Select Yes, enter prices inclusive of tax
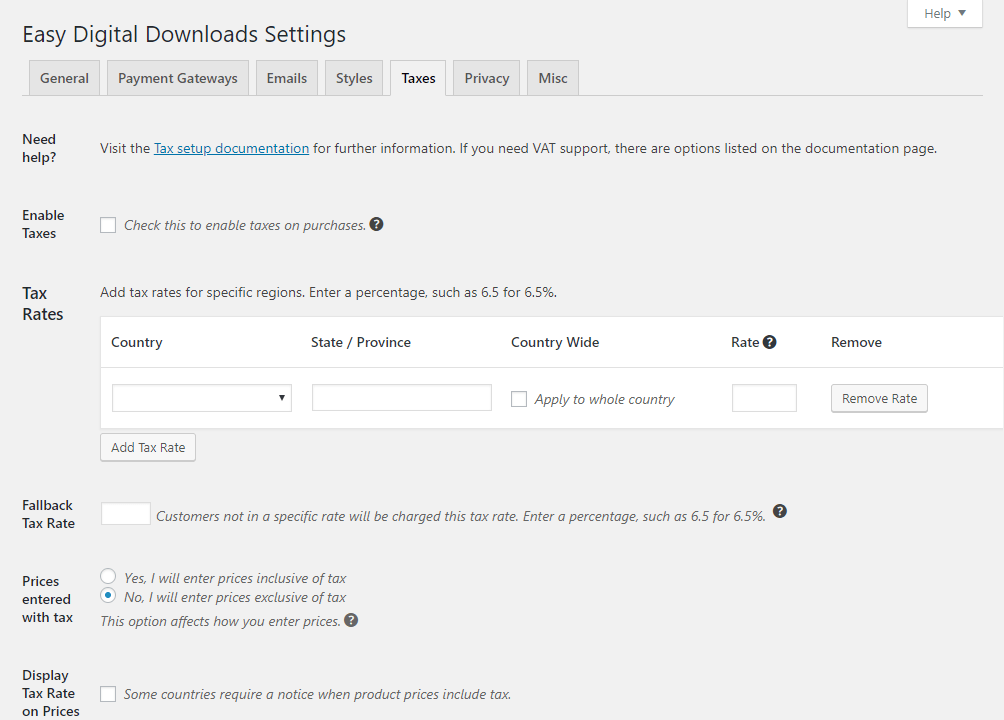 pyautogui.click(x=108, y=576)
